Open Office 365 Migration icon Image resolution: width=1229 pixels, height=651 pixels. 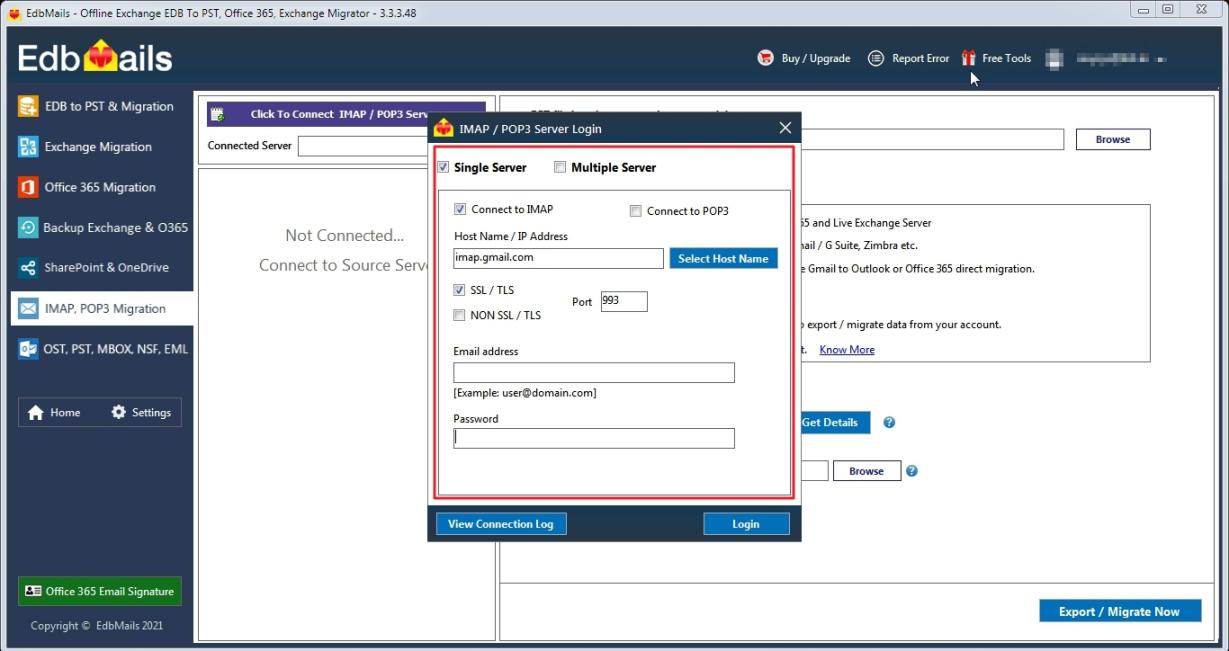(x=28, y=187)
